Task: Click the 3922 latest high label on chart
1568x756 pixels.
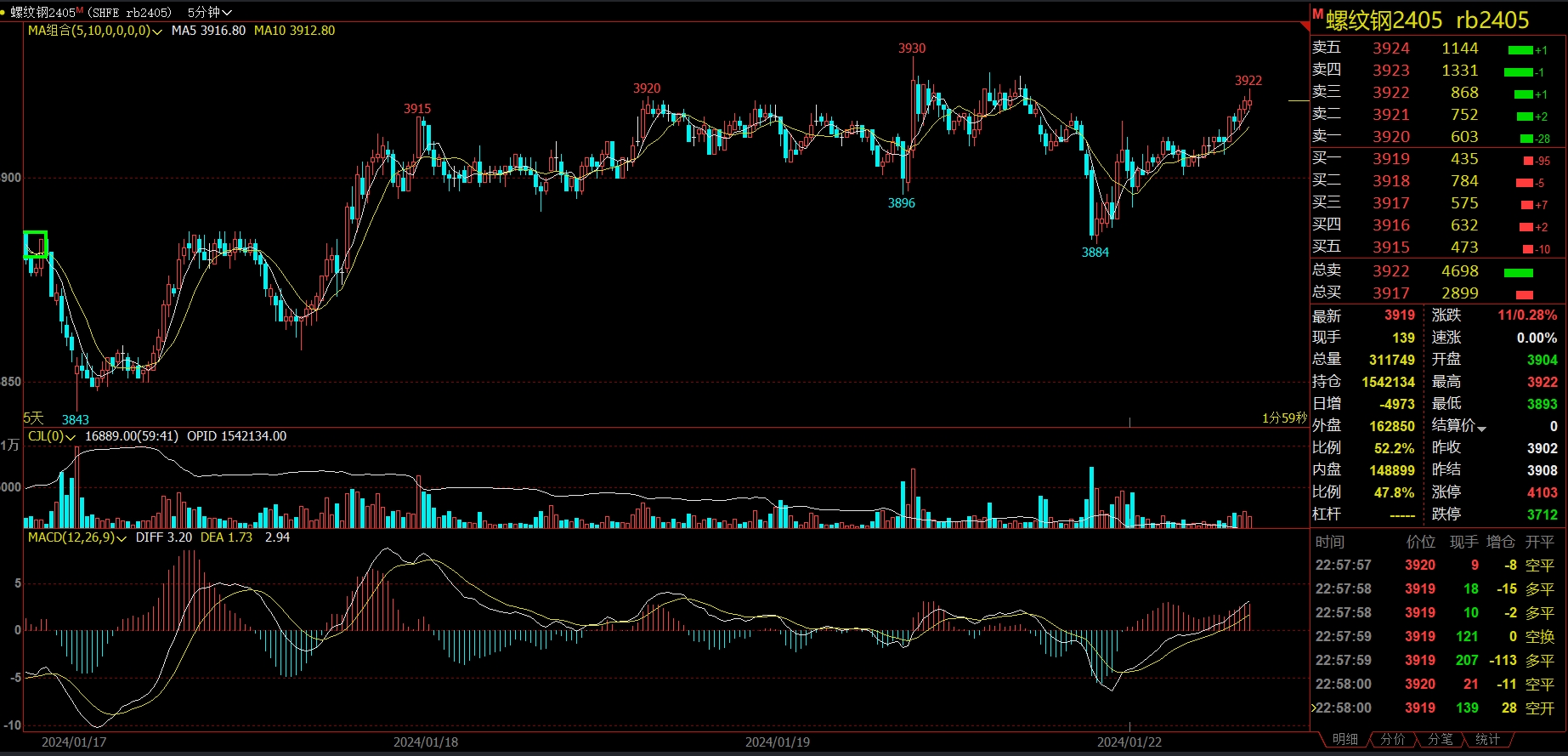Action: [1248, 81]
